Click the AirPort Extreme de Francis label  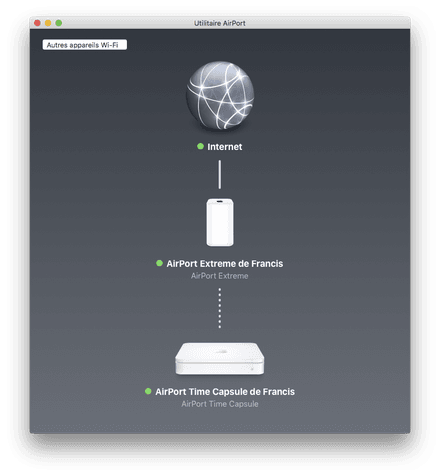coord(225,264)
